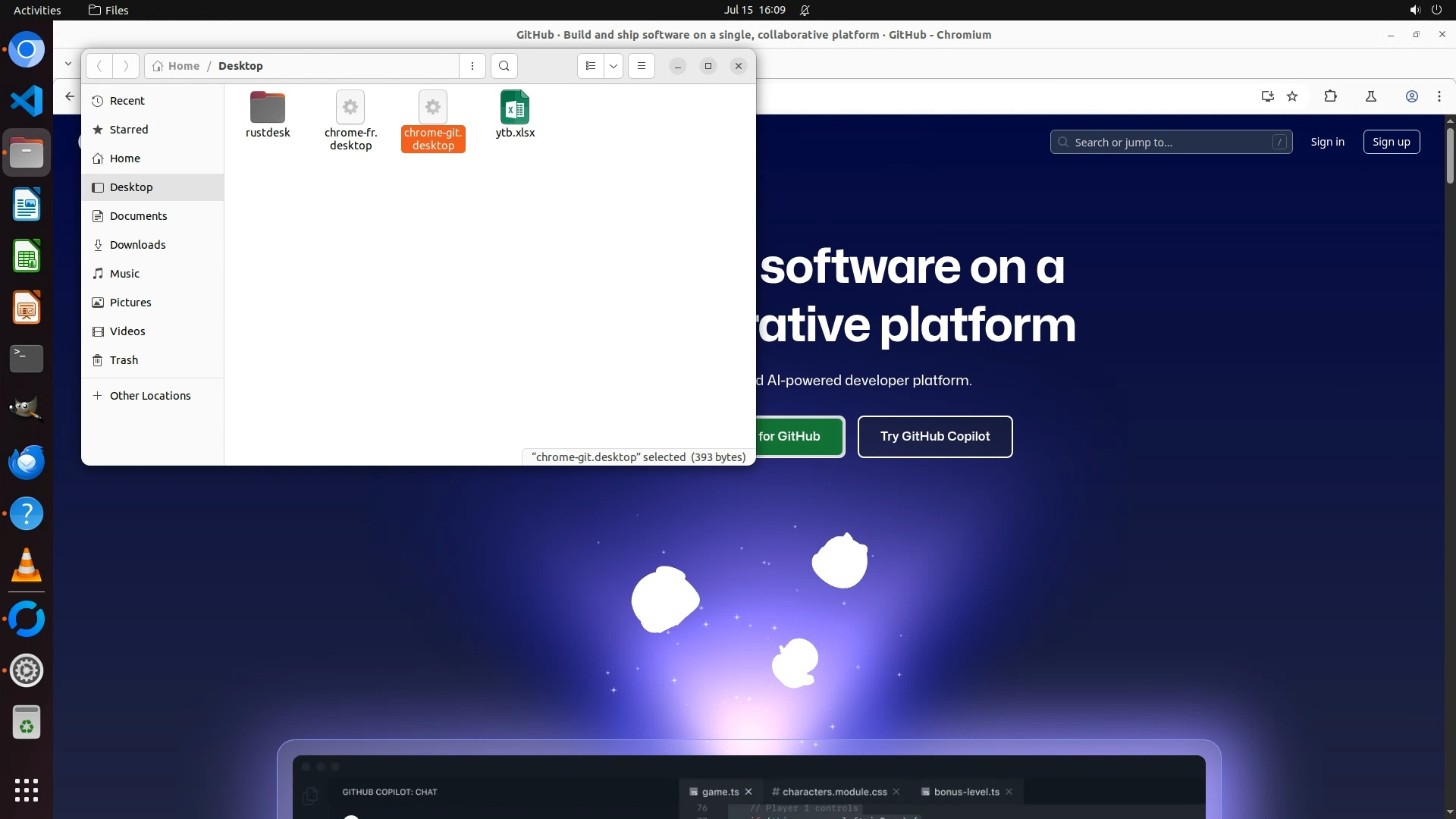The height and width of the screenshot is (819, 1456).
Task: Open the Files hamburger menu
Action: 642,66
